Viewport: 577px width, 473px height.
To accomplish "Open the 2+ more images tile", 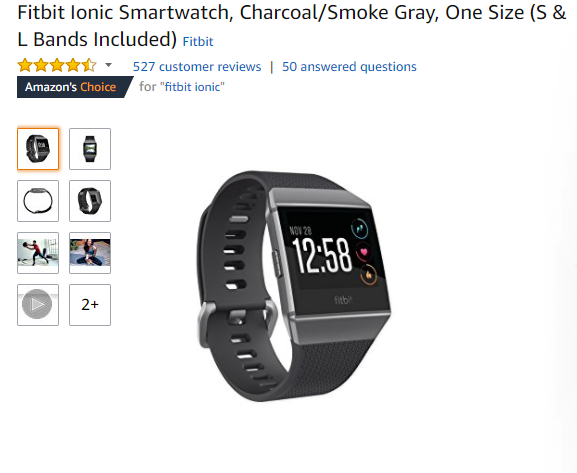I will coord(90,305).
